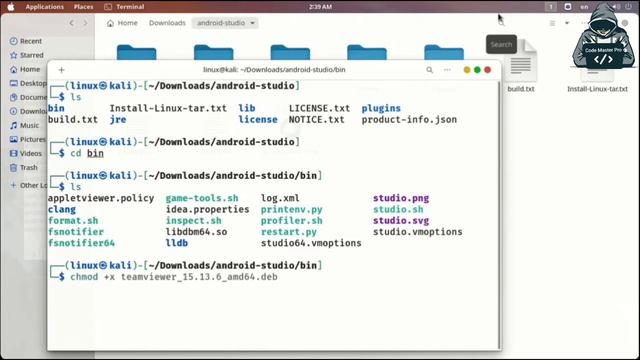640x360 pixels.
Task: Click plugins in terminal listing
Action: [x=381, y=109]
